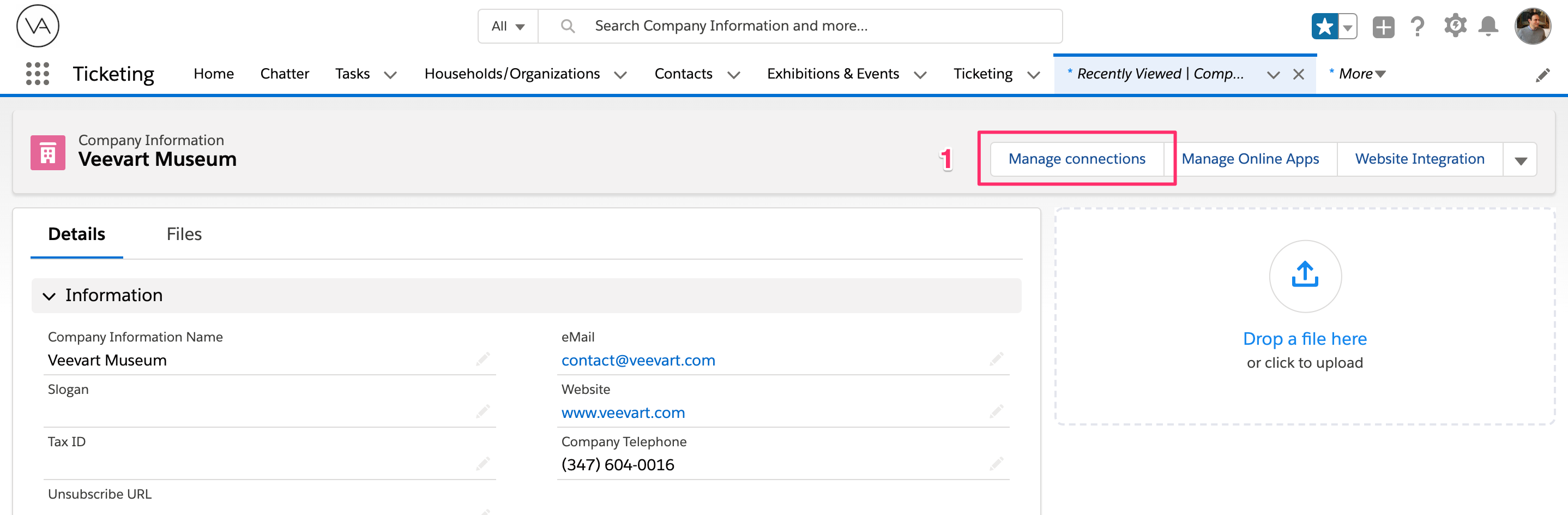Open the user profile avatar
Image resolution: width=1568 pixels, height=515 pixels.
coord(1534,26)
